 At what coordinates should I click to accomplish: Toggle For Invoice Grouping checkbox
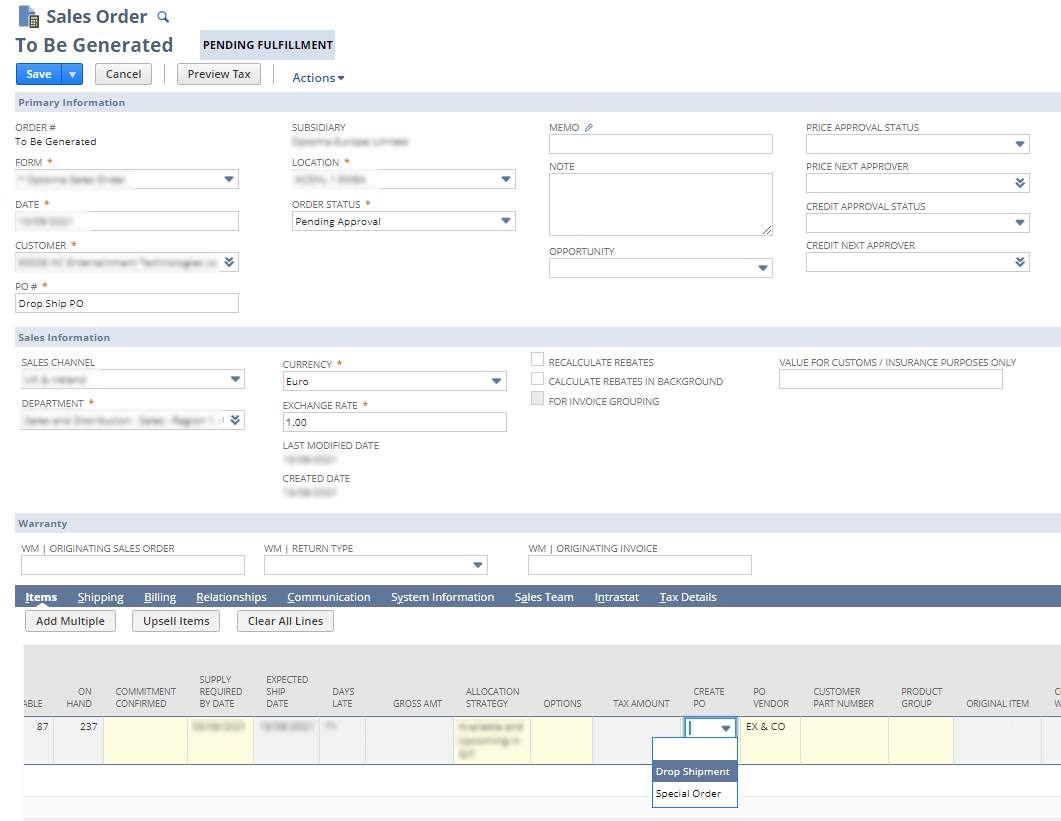(538, 400)
